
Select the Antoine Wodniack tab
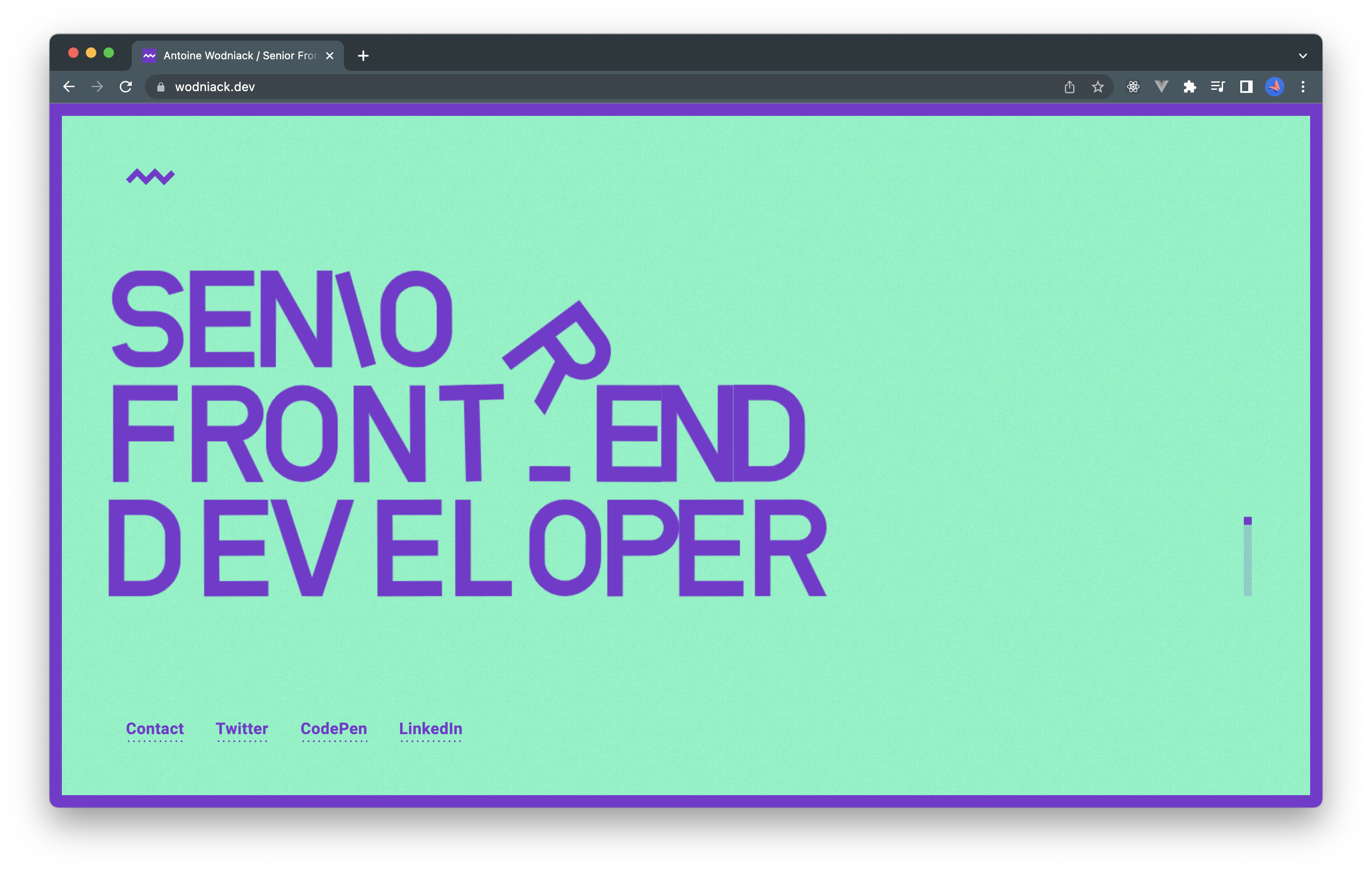pyautogui.click(x=238, y=56)
